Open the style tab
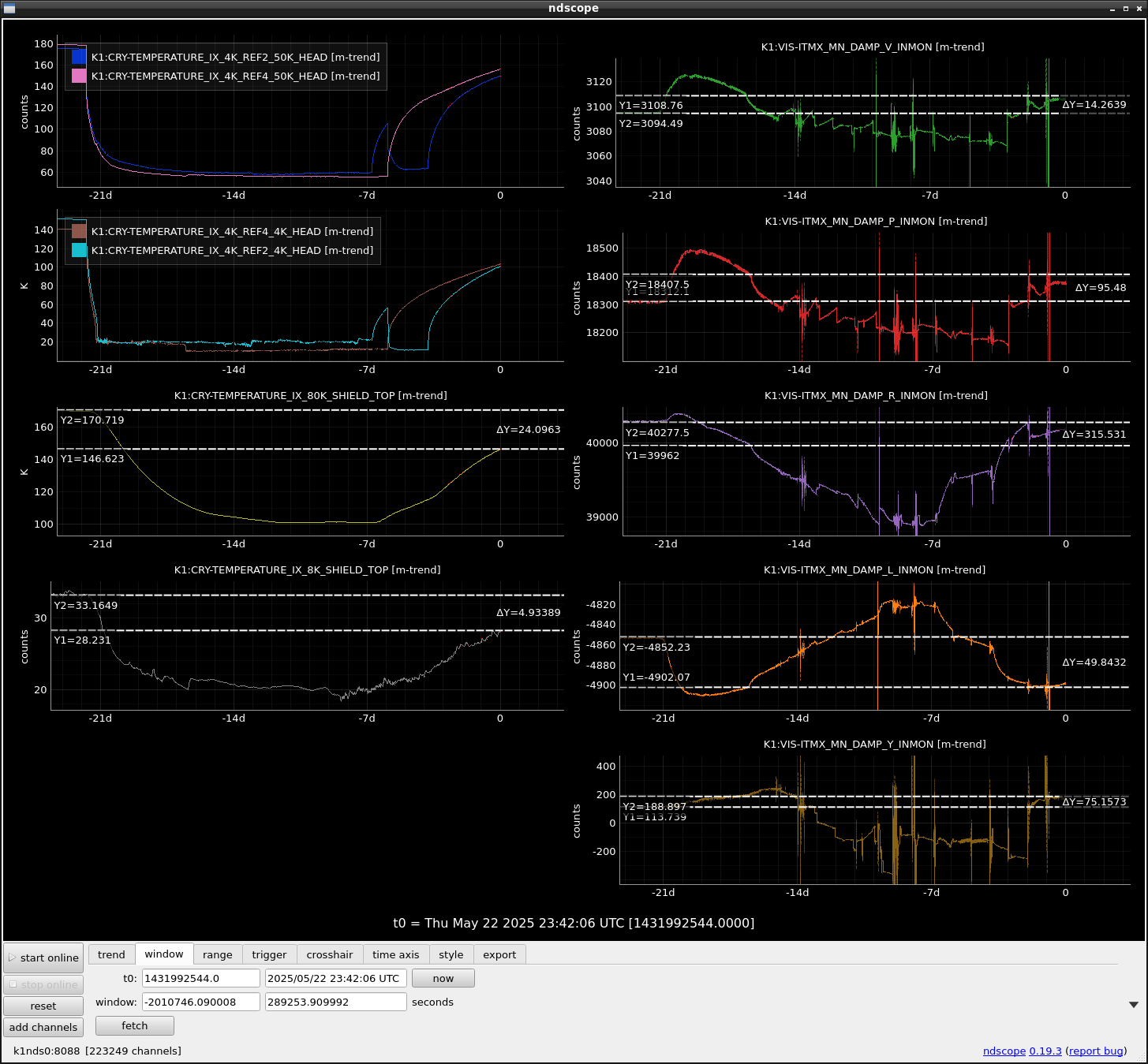 [451, 954]
